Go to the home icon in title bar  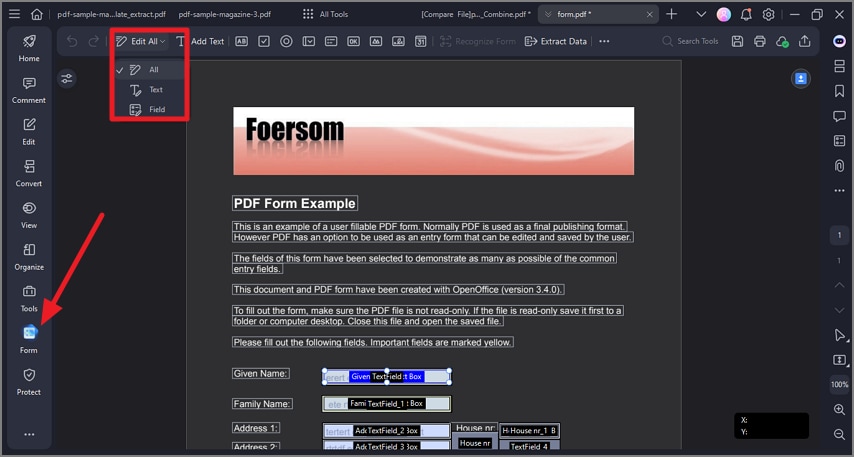click(36, 14)
